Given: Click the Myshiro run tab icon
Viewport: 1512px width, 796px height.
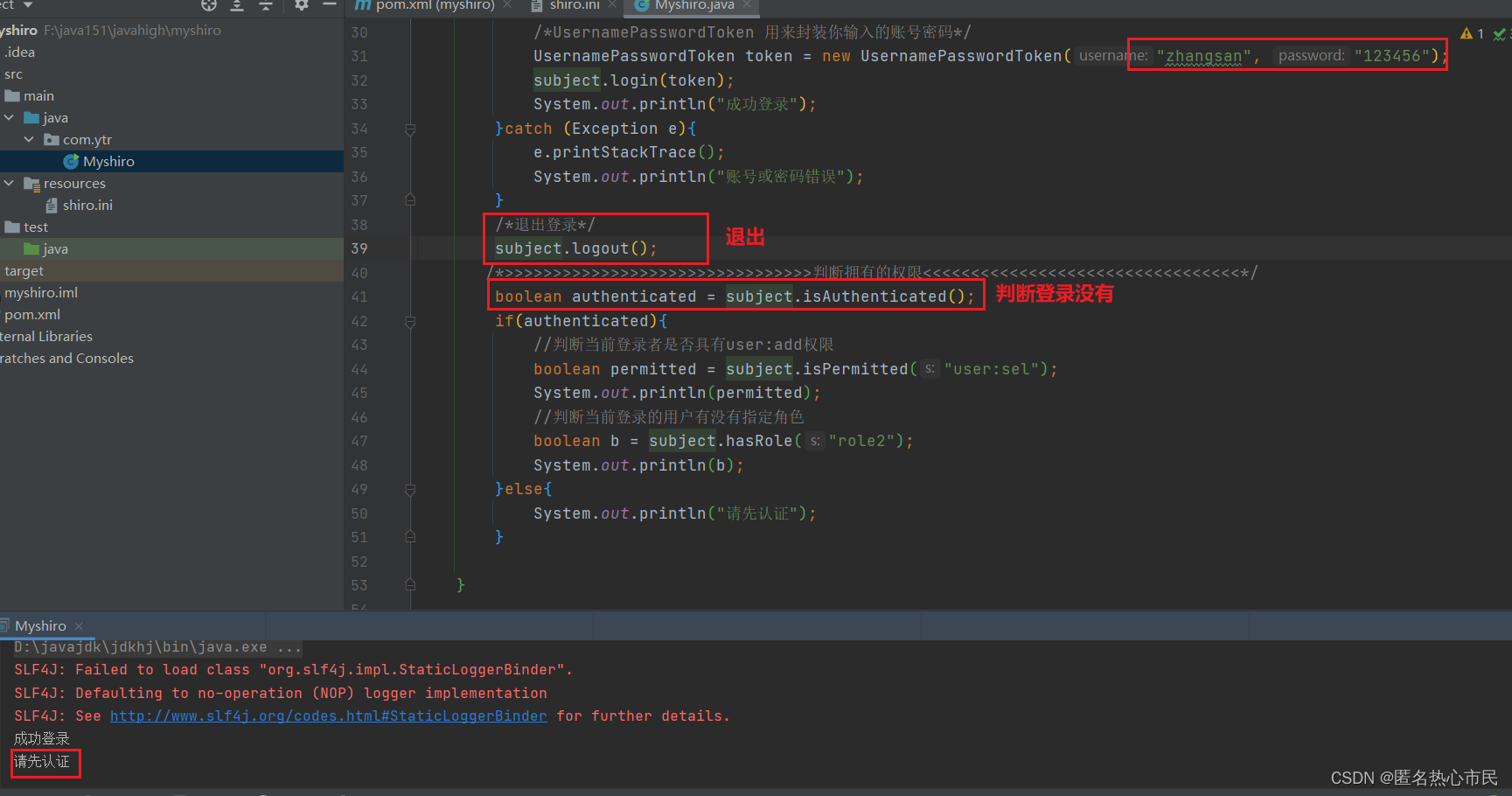Looking at the screenshot, I should [x=4, y=625].
